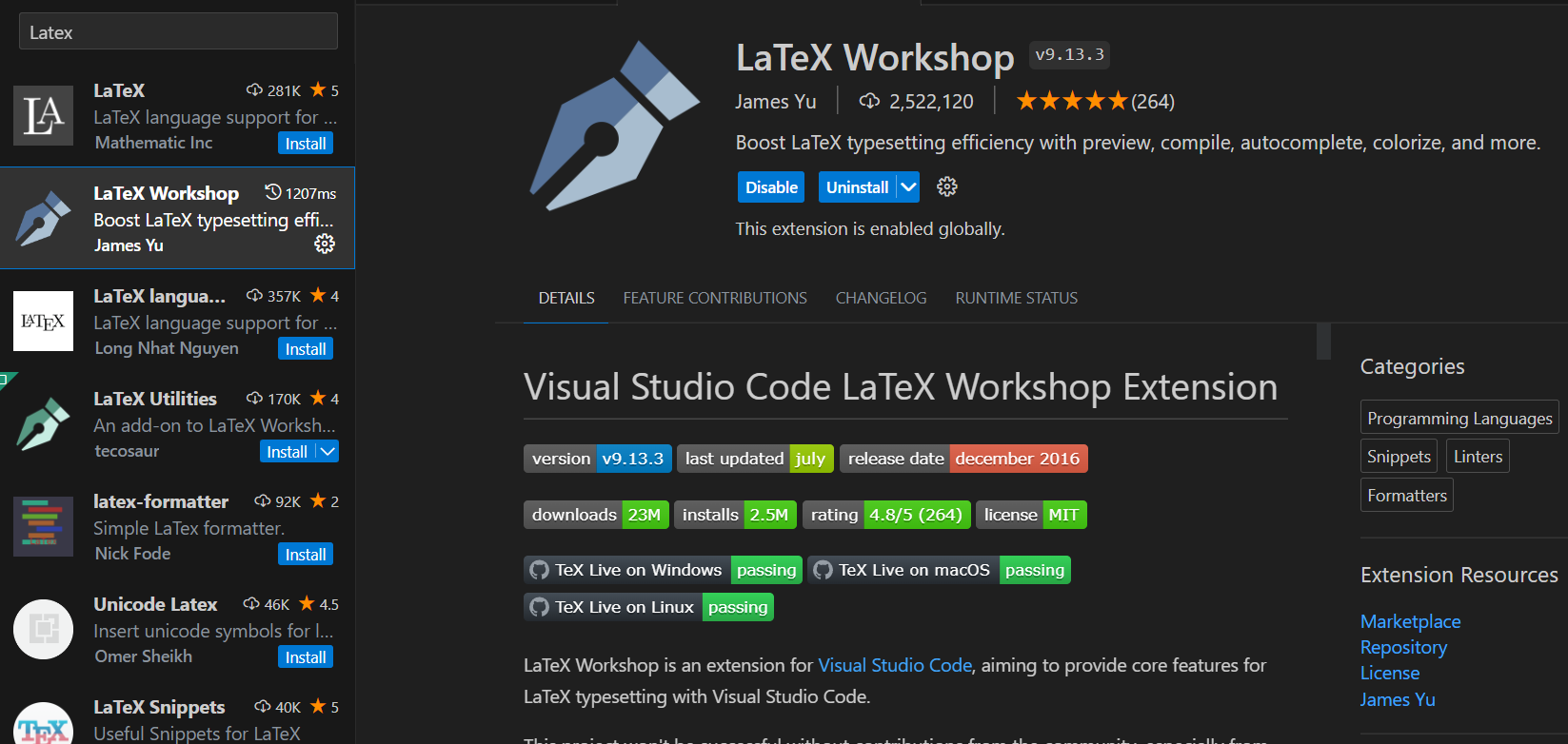1568x744 pixels.
Task: Expand the LaTeX Utilities Install dropdown arrow
Action: [x=327, y=452]
